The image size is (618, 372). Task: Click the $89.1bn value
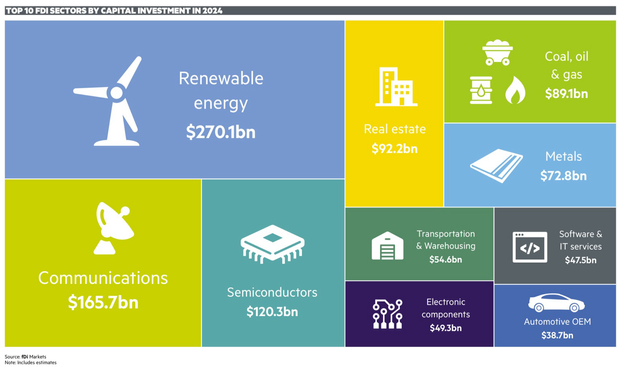click(566, 94)
